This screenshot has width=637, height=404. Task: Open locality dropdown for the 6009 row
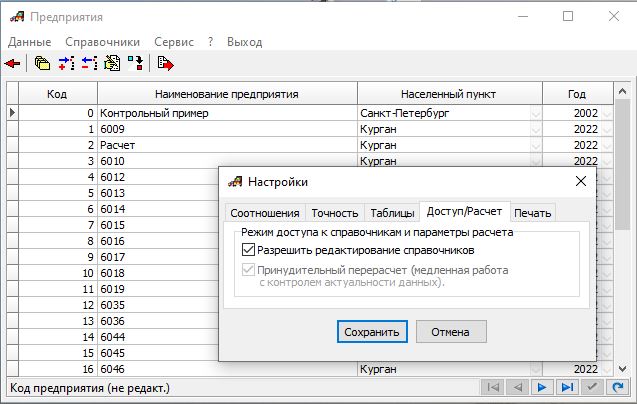click(x=535, y=129)
